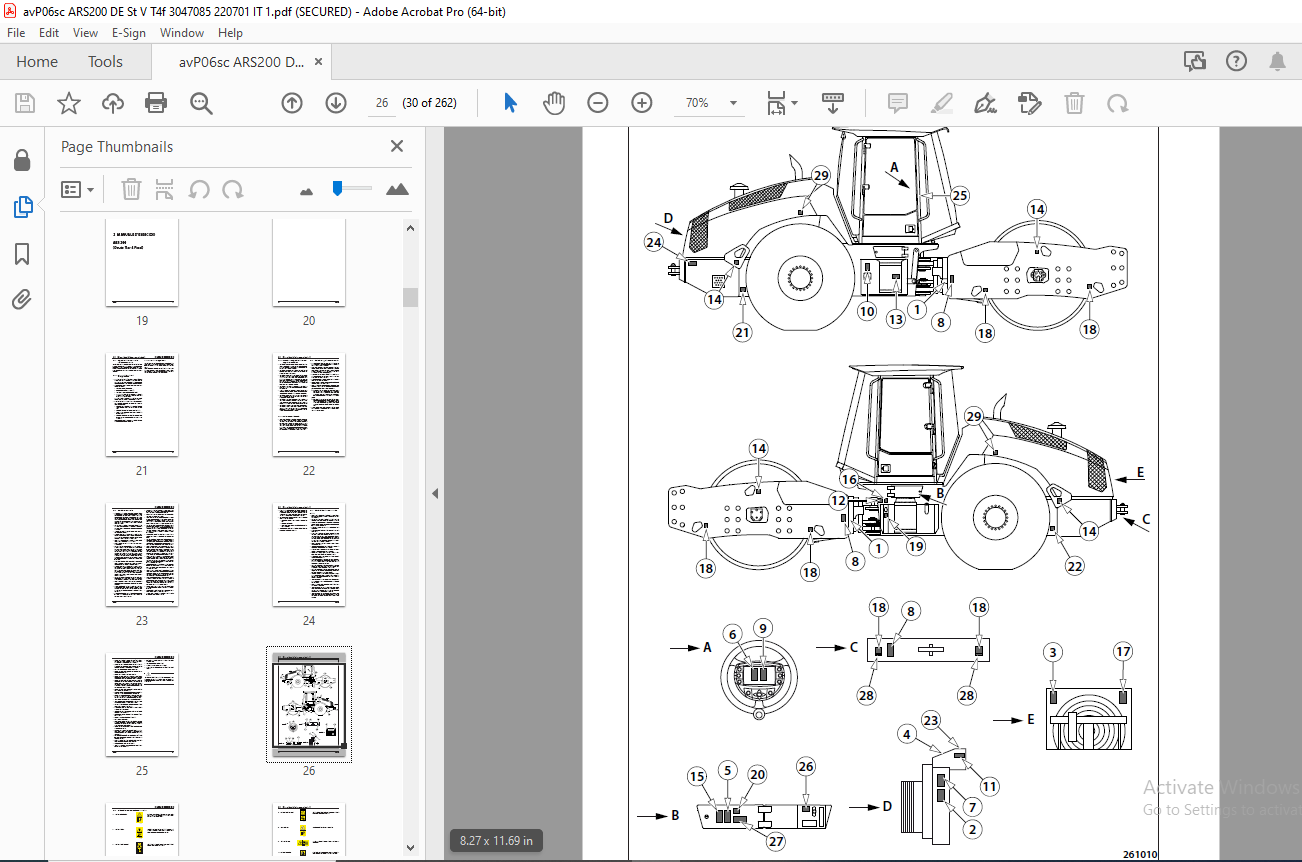Select page 19 thumbnail

click(x=142, y=264)
